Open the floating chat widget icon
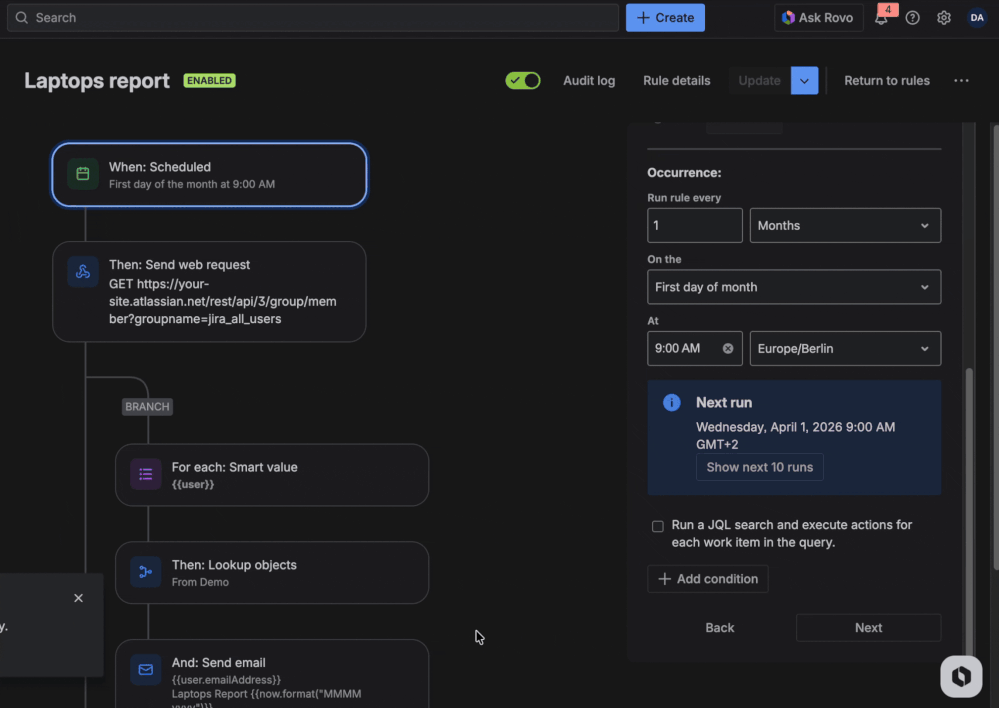999x708 pixels. click(x=961, y=676)
